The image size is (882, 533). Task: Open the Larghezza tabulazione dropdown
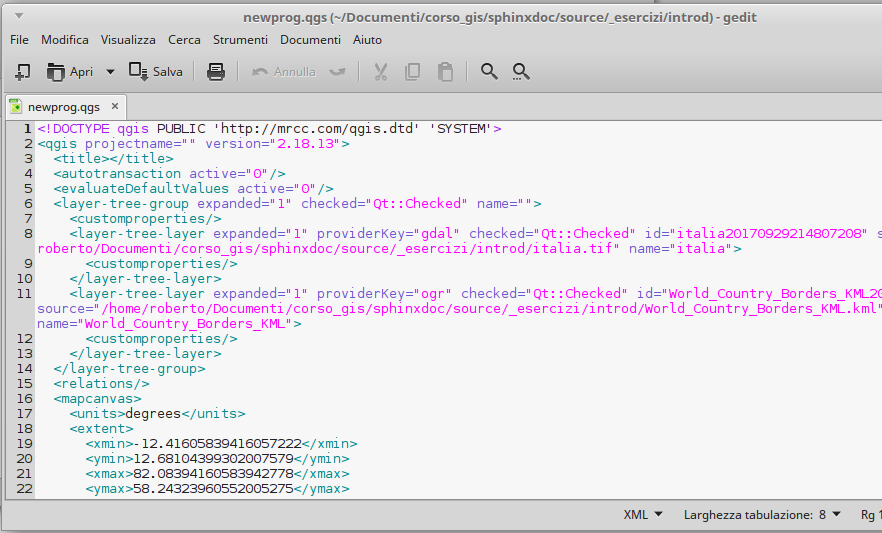[762, 514]
